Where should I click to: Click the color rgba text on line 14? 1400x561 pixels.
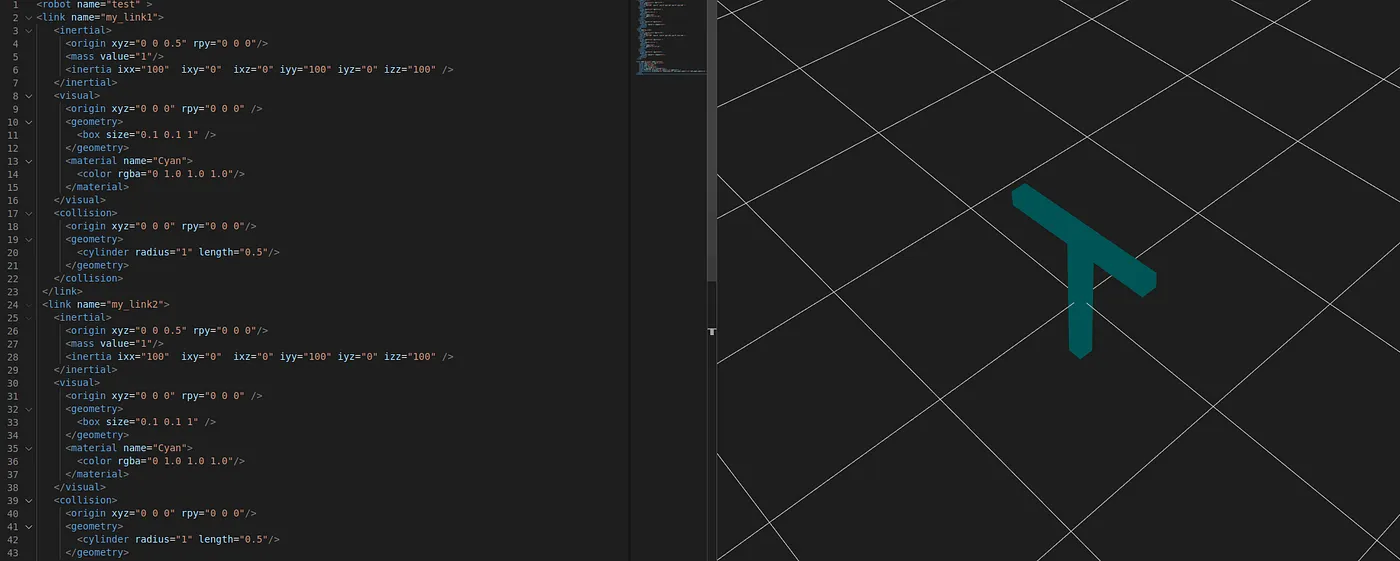161,174
